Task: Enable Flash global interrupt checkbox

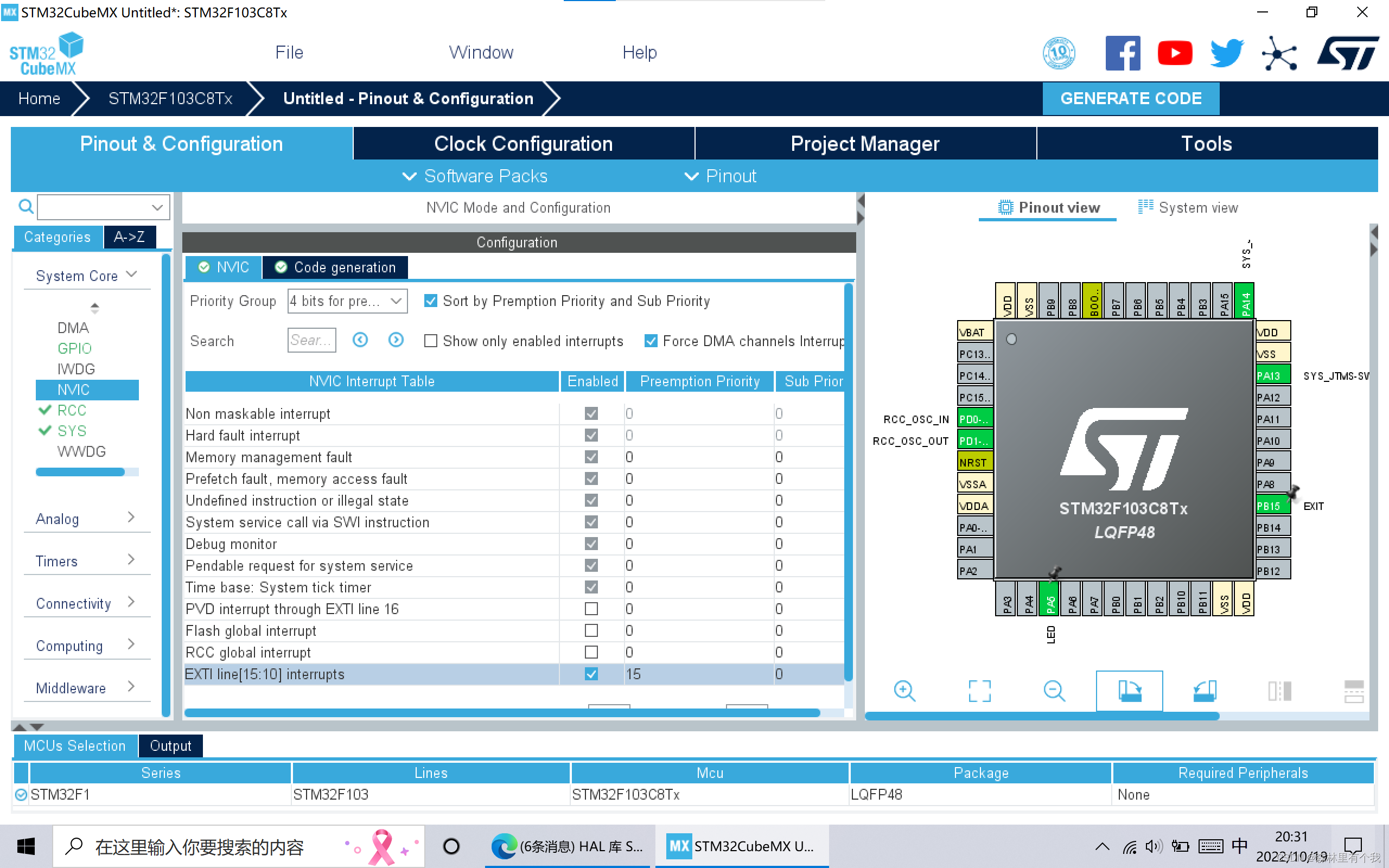Action: coord(591,630)
